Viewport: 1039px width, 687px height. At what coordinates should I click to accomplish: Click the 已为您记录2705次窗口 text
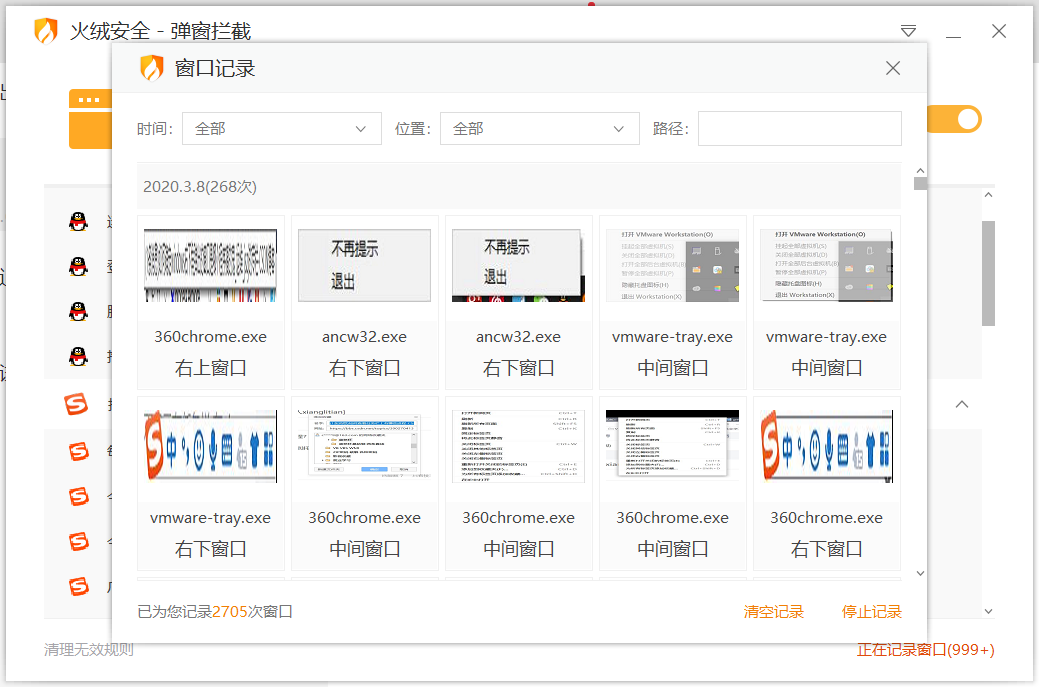coord(215,611)
